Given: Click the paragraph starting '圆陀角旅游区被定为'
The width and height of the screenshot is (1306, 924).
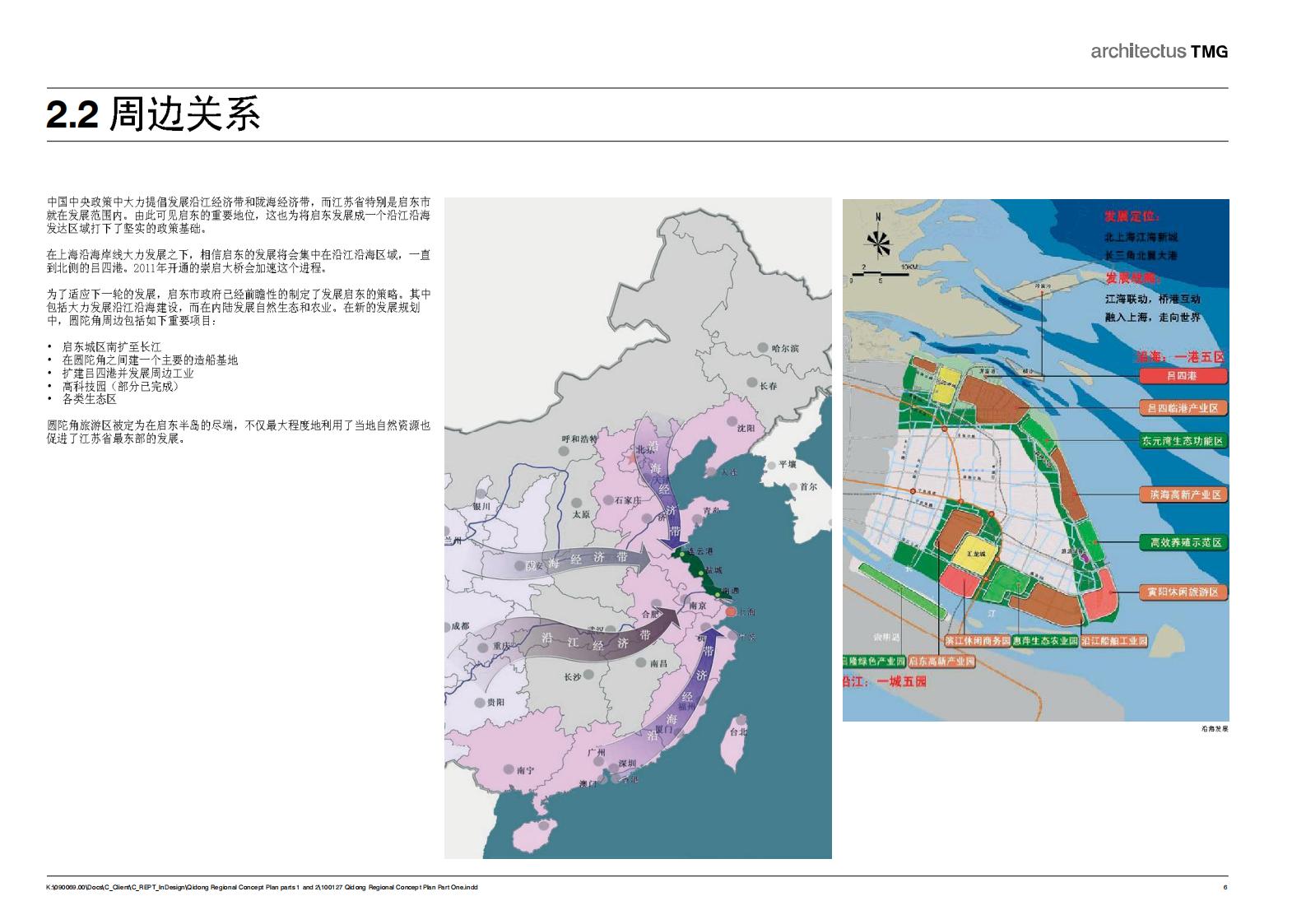Looking at the screenshot, I should 239,432.
